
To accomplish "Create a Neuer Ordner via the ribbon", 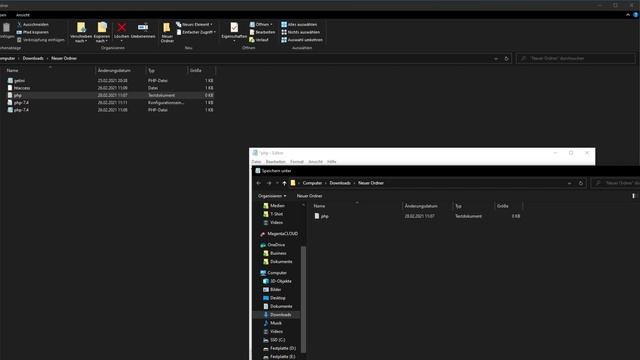I will coord(167,32).
